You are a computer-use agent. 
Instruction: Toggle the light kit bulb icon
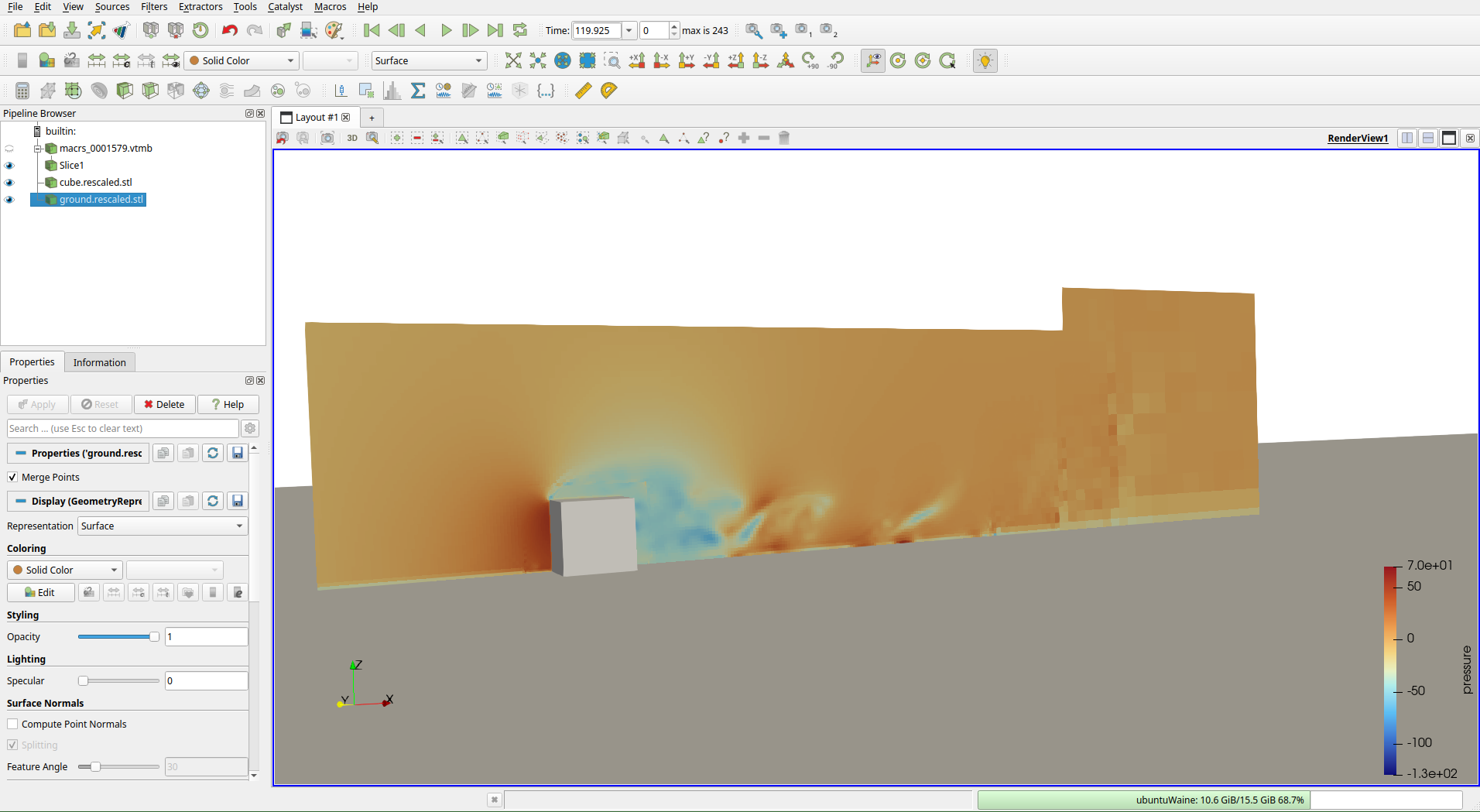tap(985, 60)
